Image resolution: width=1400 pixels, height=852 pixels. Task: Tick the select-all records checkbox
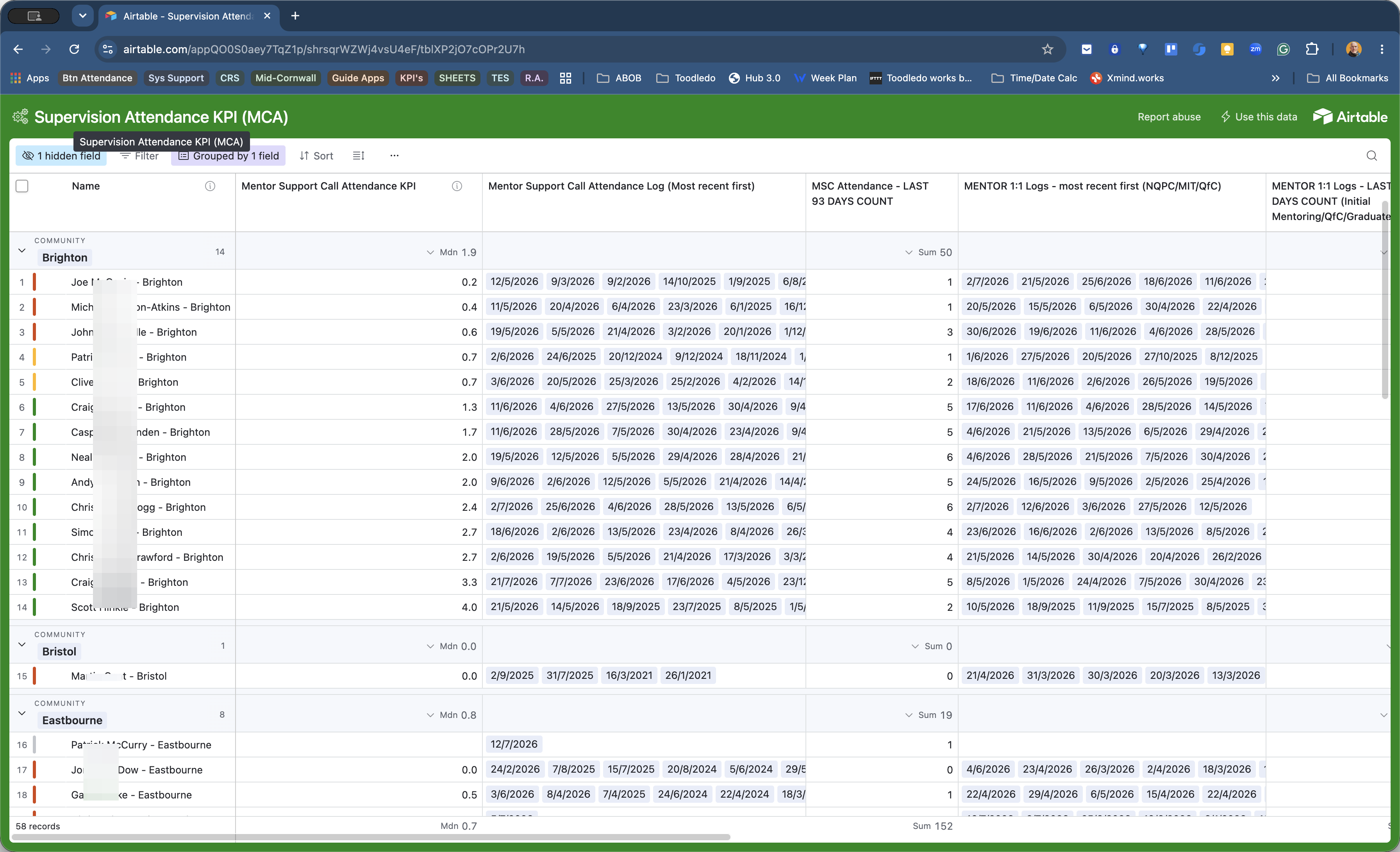(x=22, y=186)
